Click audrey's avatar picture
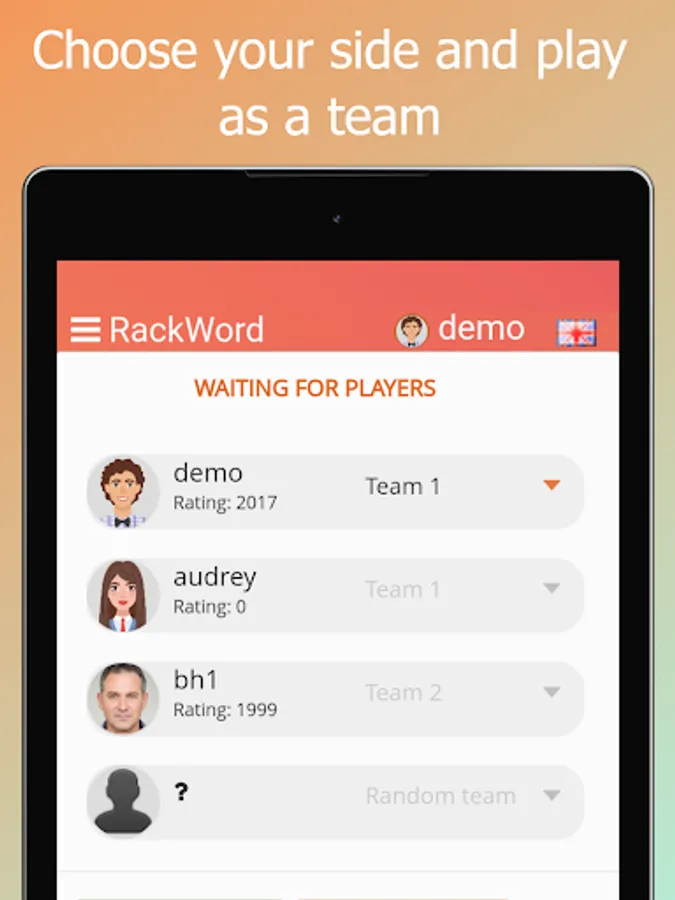 click(122, 595)
